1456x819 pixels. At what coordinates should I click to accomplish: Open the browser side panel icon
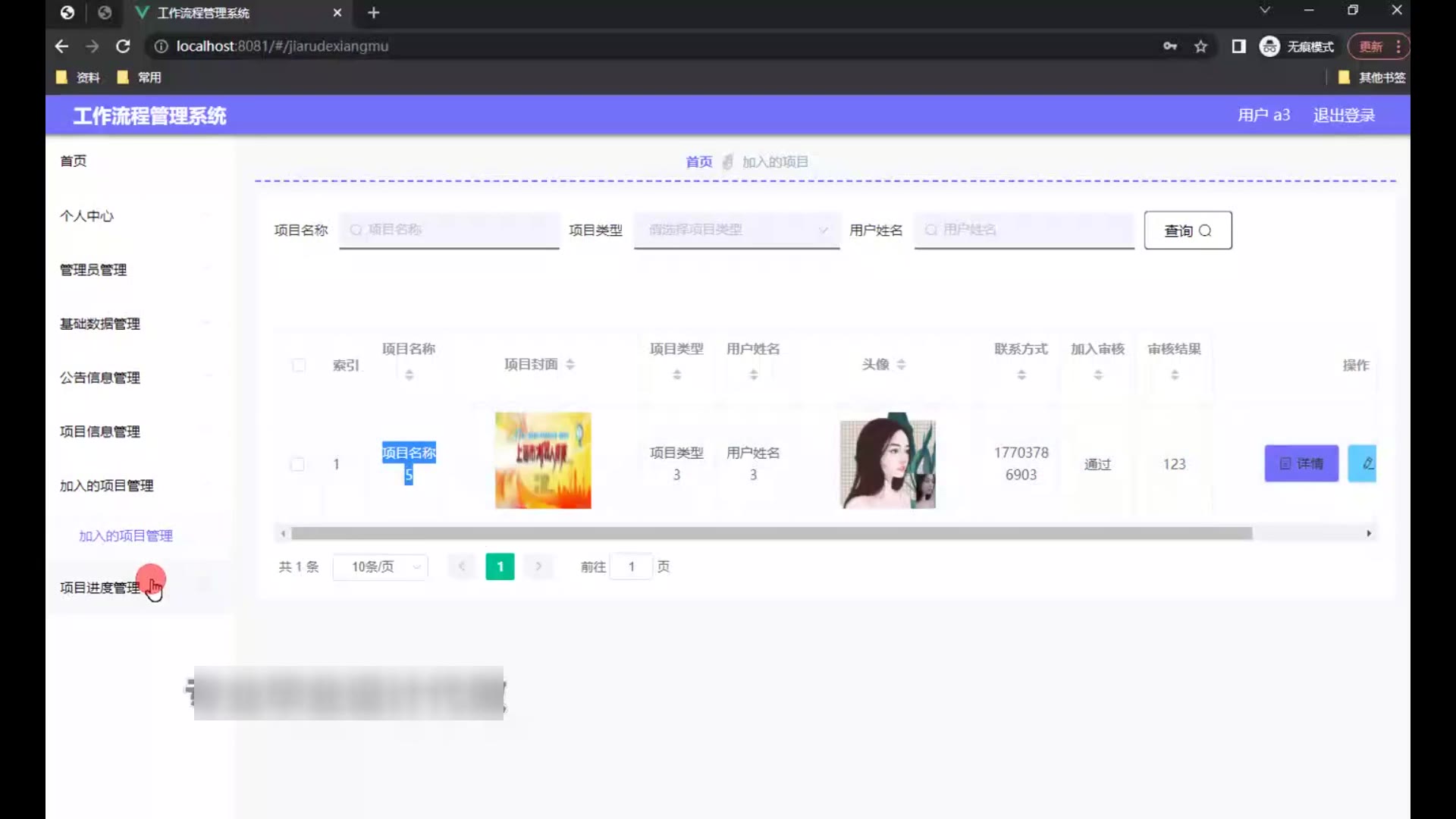(1238, 46)
